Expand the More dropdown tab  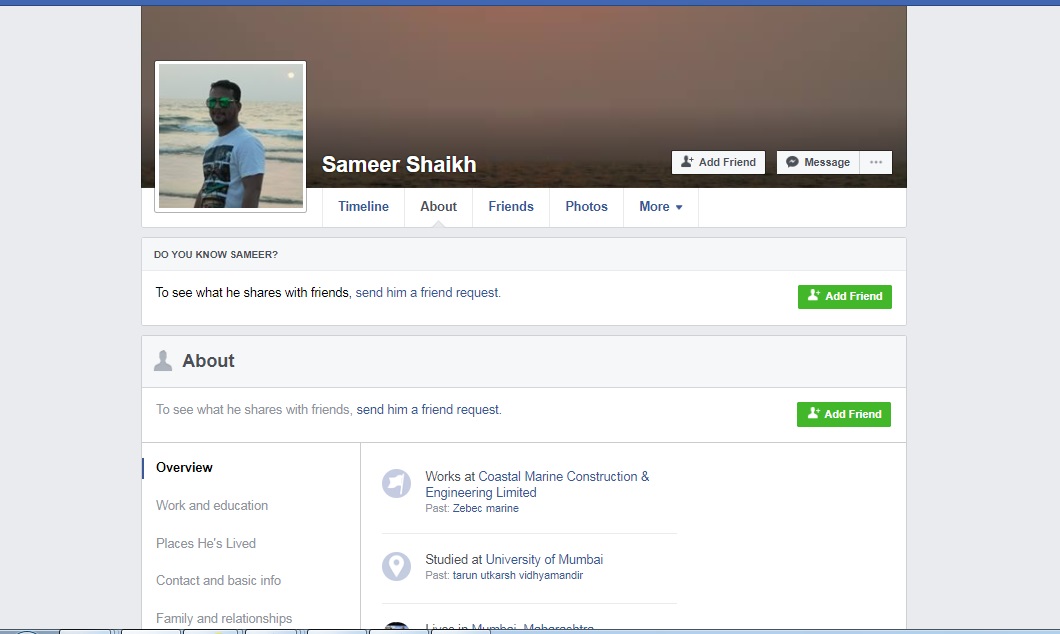pyautogui.click(x=660, y=207)
